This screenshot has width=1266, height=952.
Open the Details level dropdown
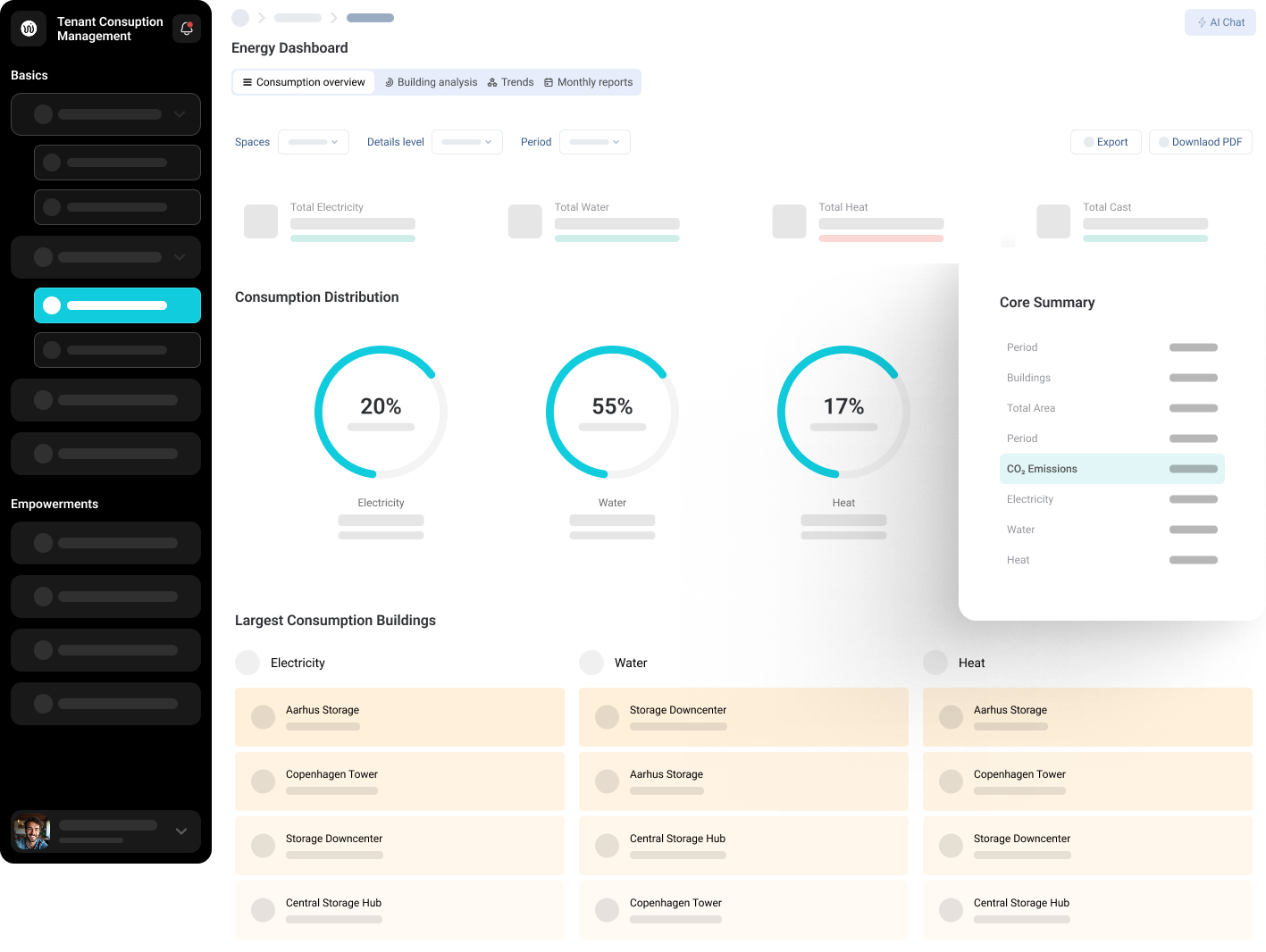pyautogui.click(x=466, y=141)
